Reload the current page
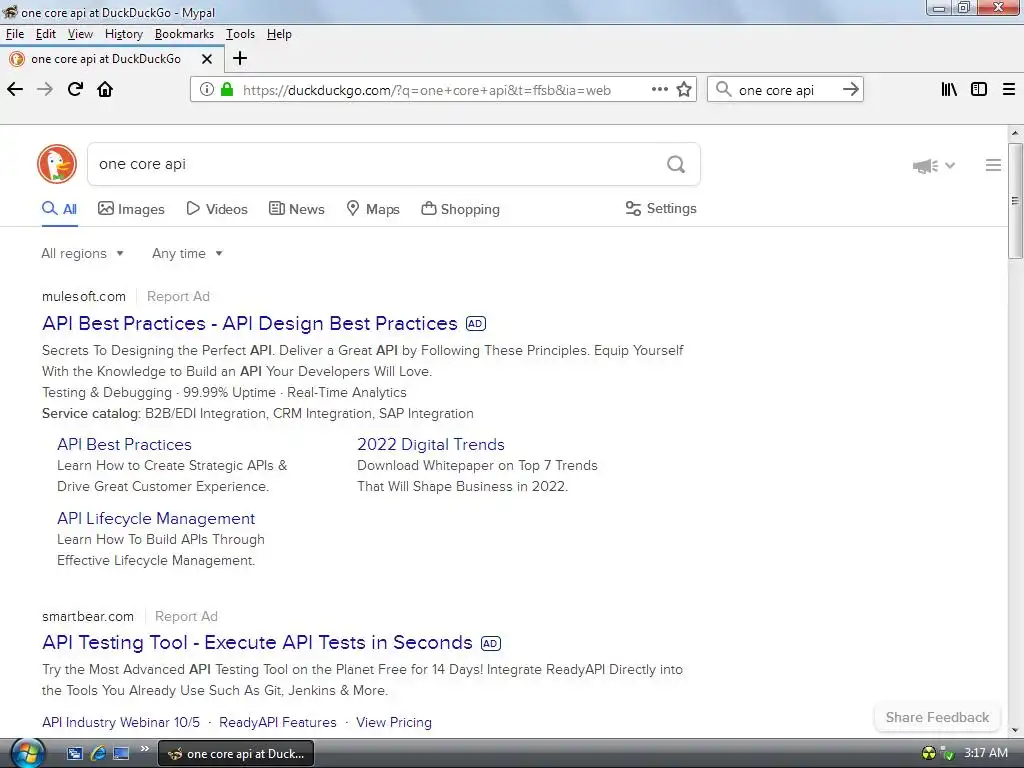The width and height of the screenshot is (1024, 768). (x=75, y=89)
